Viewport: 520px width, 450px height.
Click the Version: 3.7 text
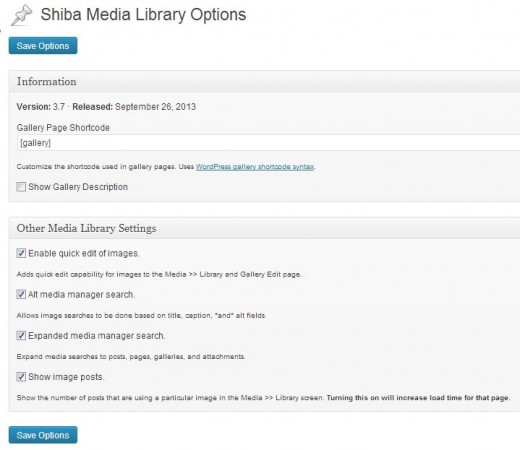(41, 107)
